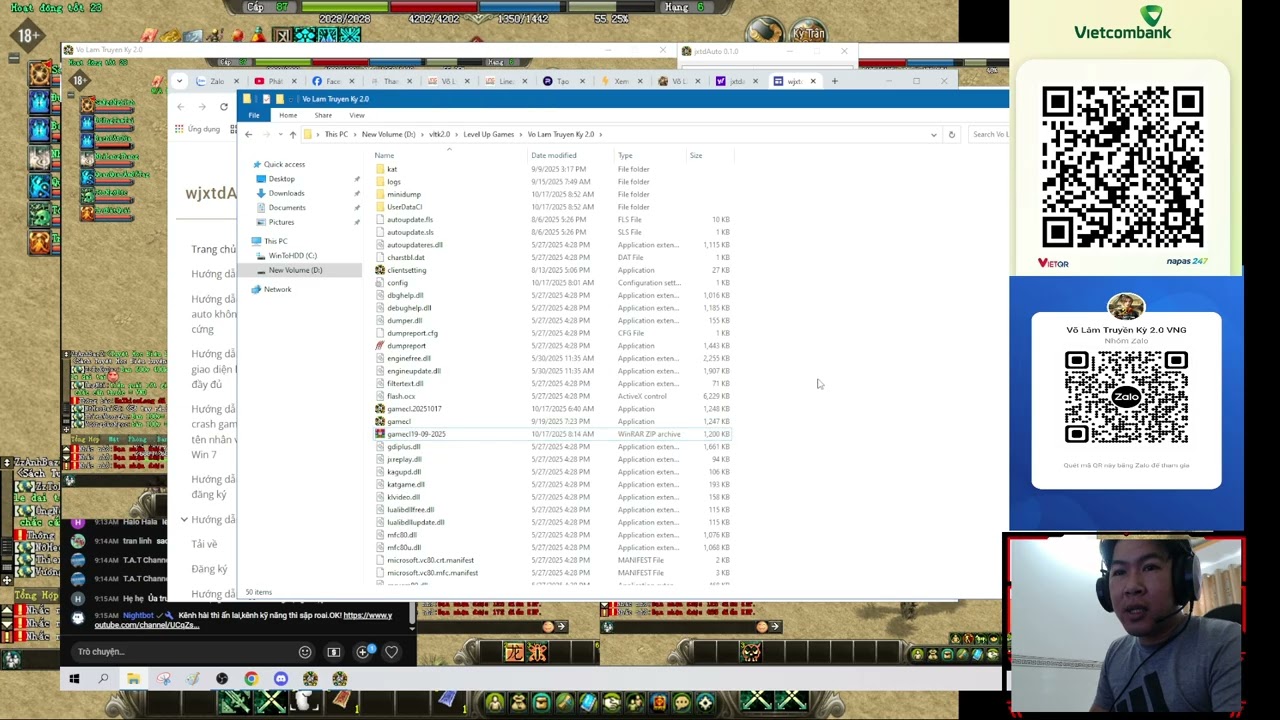
Task: Open Desktop in Quick access
Action: (x=281, y=179)
